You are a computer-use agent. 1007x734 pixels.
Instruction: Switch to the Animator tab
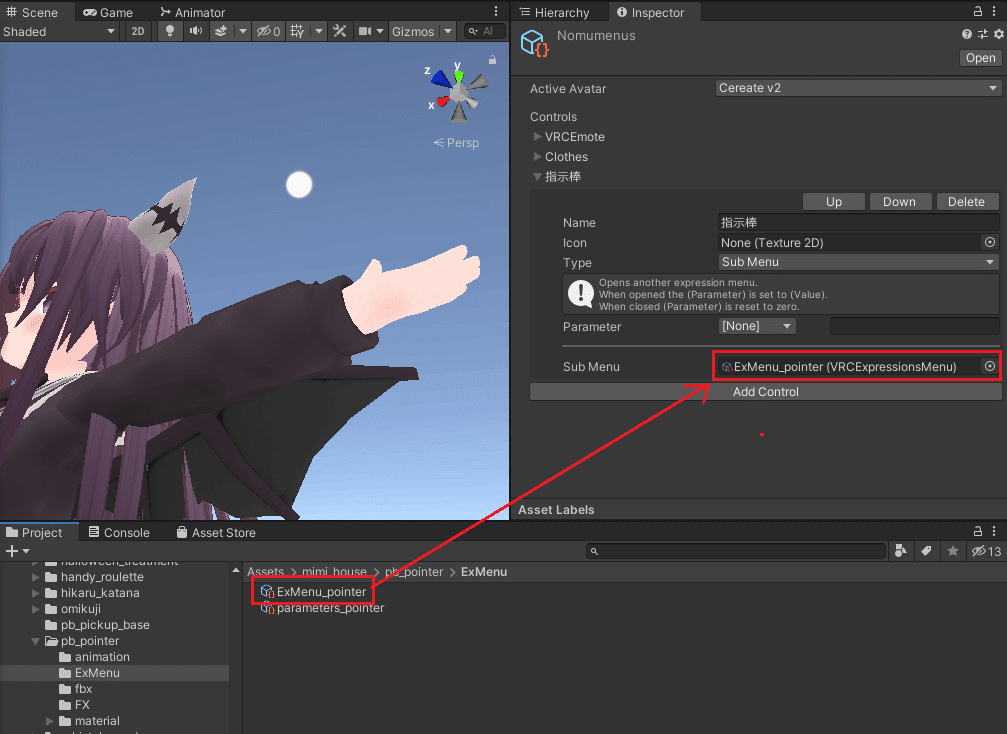(193, 12)
